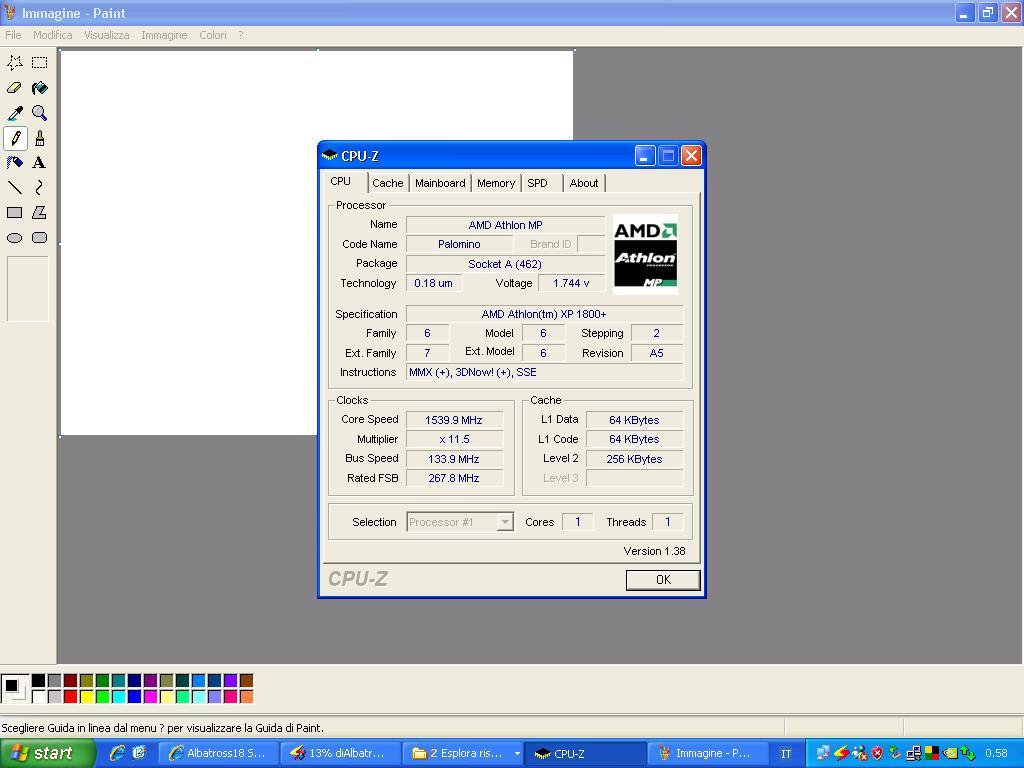Click the system tray clock 0.58
Image resolution: width=1024 pixels, height=768 pixels.
(996, 753)
